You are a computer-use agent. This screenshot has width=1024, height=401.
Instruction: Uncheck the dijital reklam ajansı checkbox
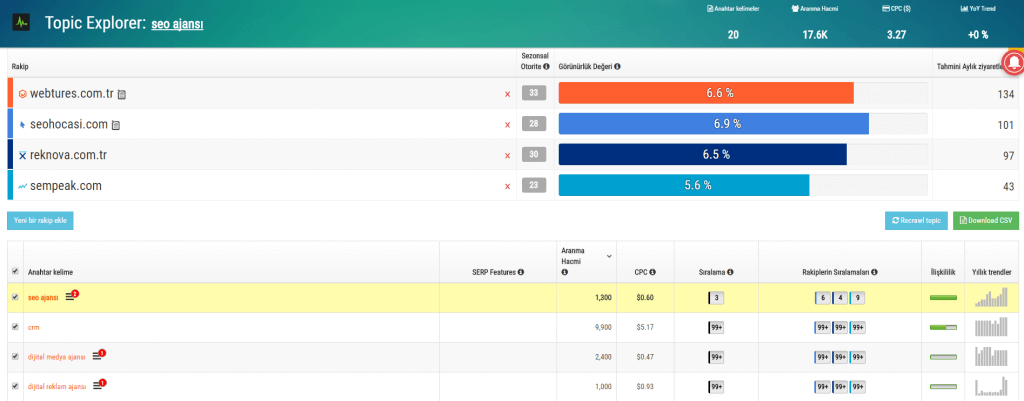pyautogui.click(x=15, y=387)
